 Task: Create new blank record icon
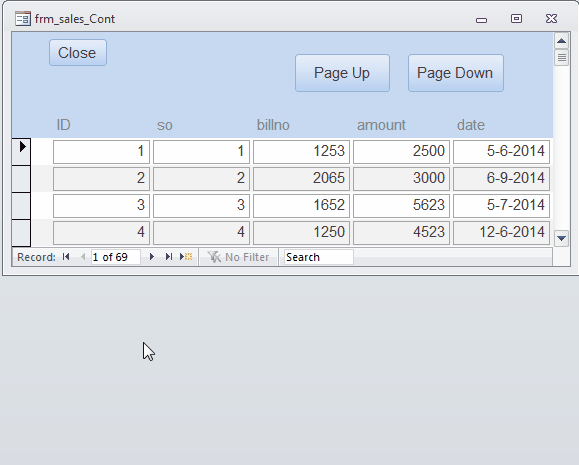(186, 257)
